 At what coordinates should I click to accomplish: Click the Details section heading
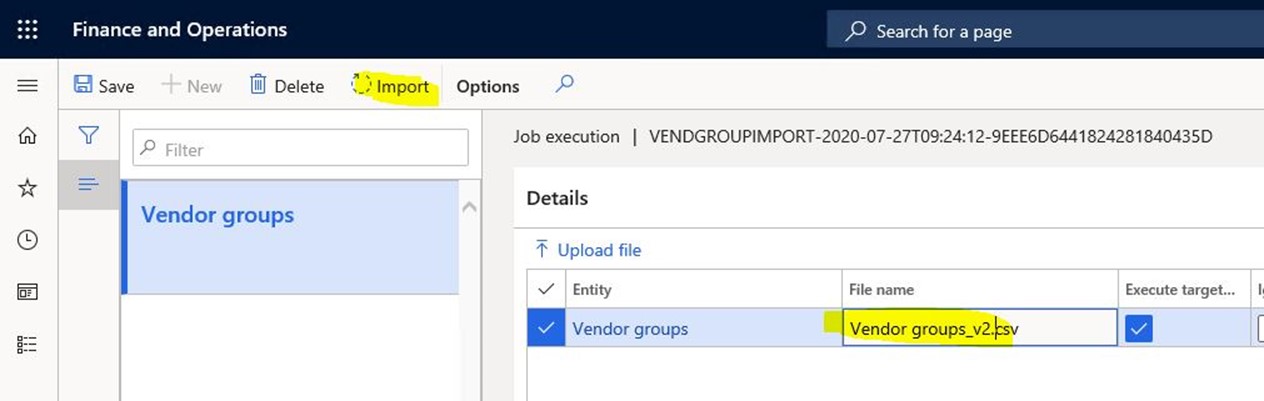pyautogui.click(x=557, y=198)
